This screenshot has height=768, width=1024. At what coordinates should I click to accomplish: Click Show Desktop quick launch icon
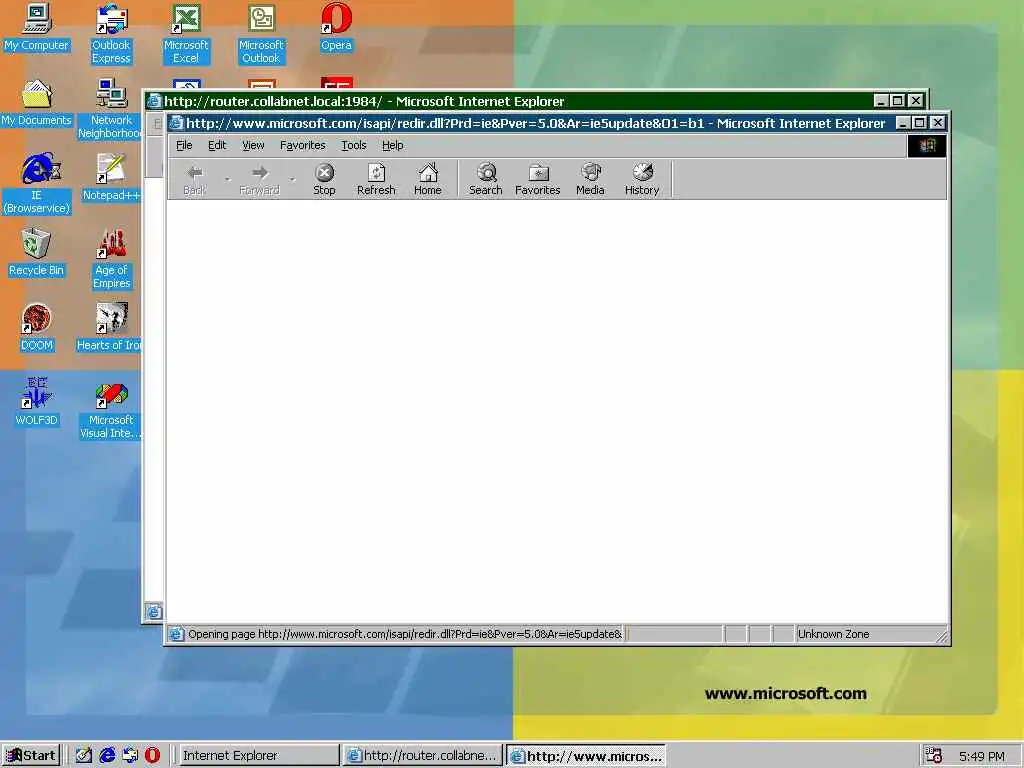coord(84,756)
